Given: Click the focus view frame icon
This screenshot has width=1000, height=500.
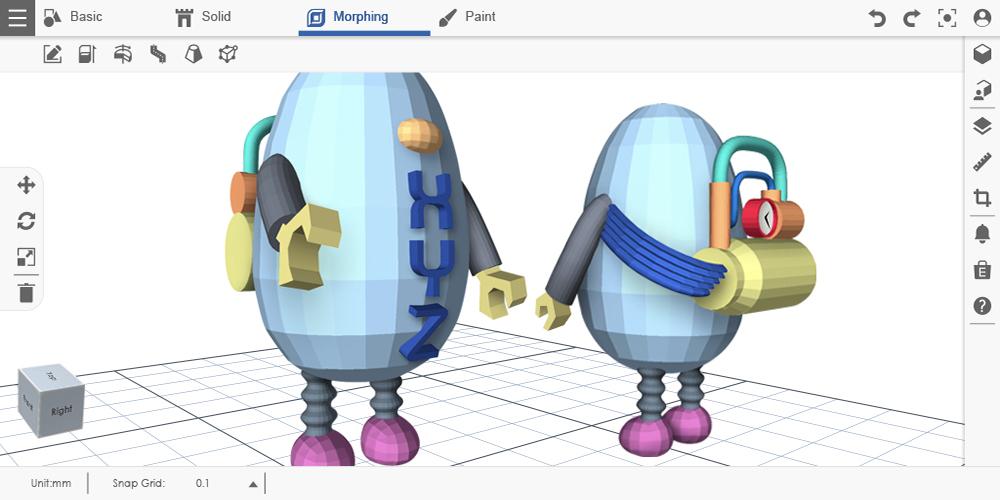Looking at the screenshot, I should click(947, 18).
